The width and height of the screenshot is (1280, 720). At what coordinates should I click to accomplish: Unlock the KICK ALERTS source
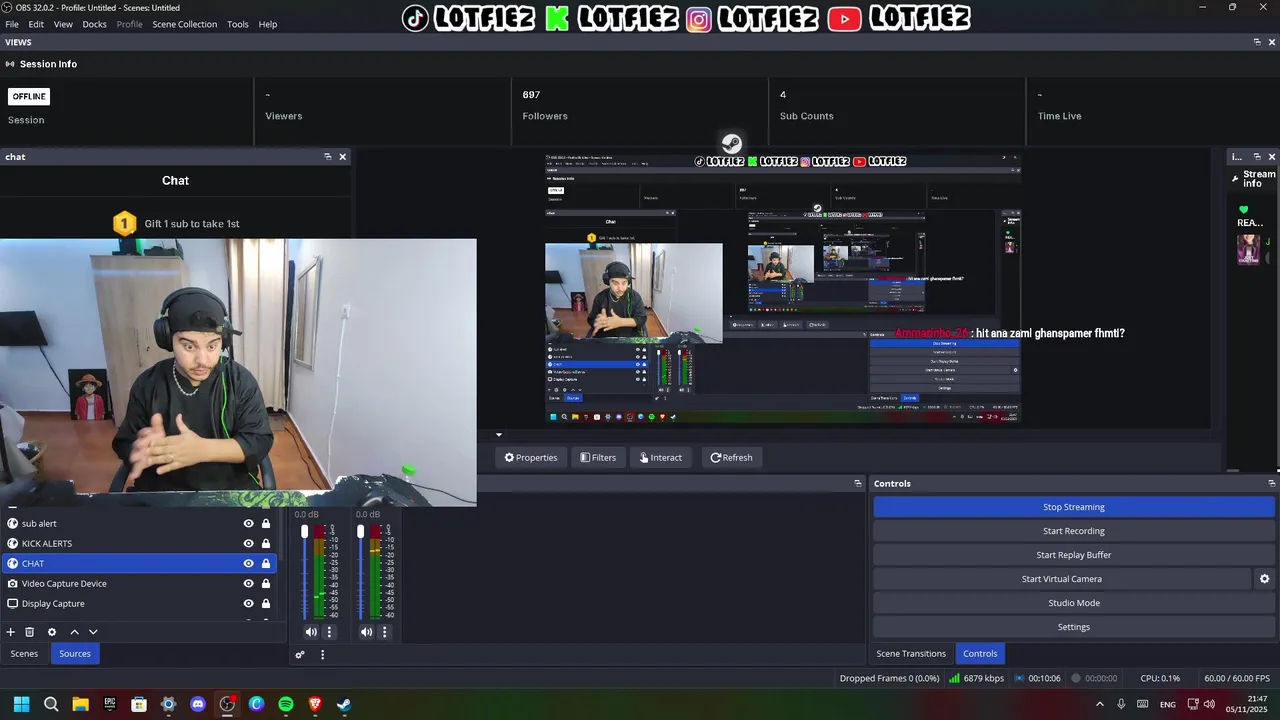(x=266, y=544)
